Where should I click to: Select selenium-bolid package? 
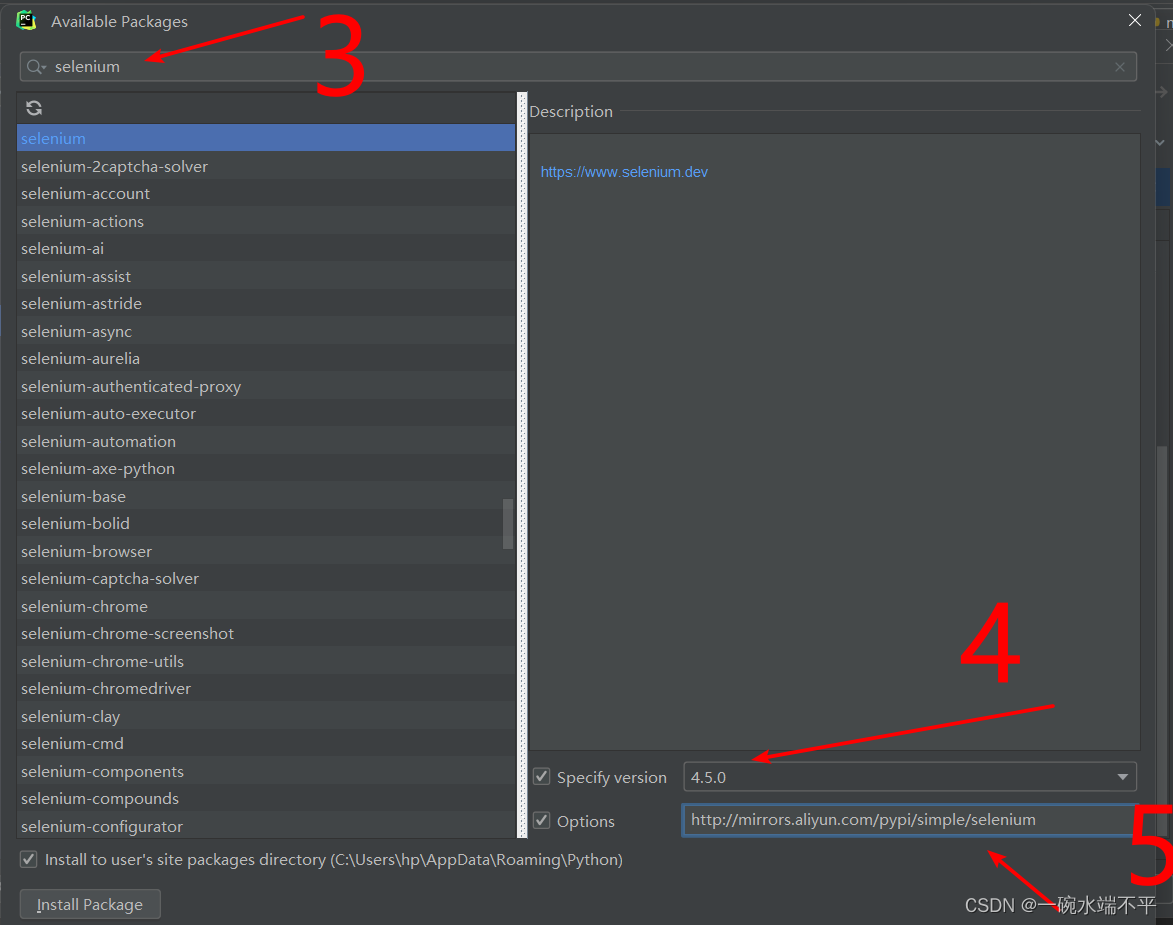(x=266, y=523)
